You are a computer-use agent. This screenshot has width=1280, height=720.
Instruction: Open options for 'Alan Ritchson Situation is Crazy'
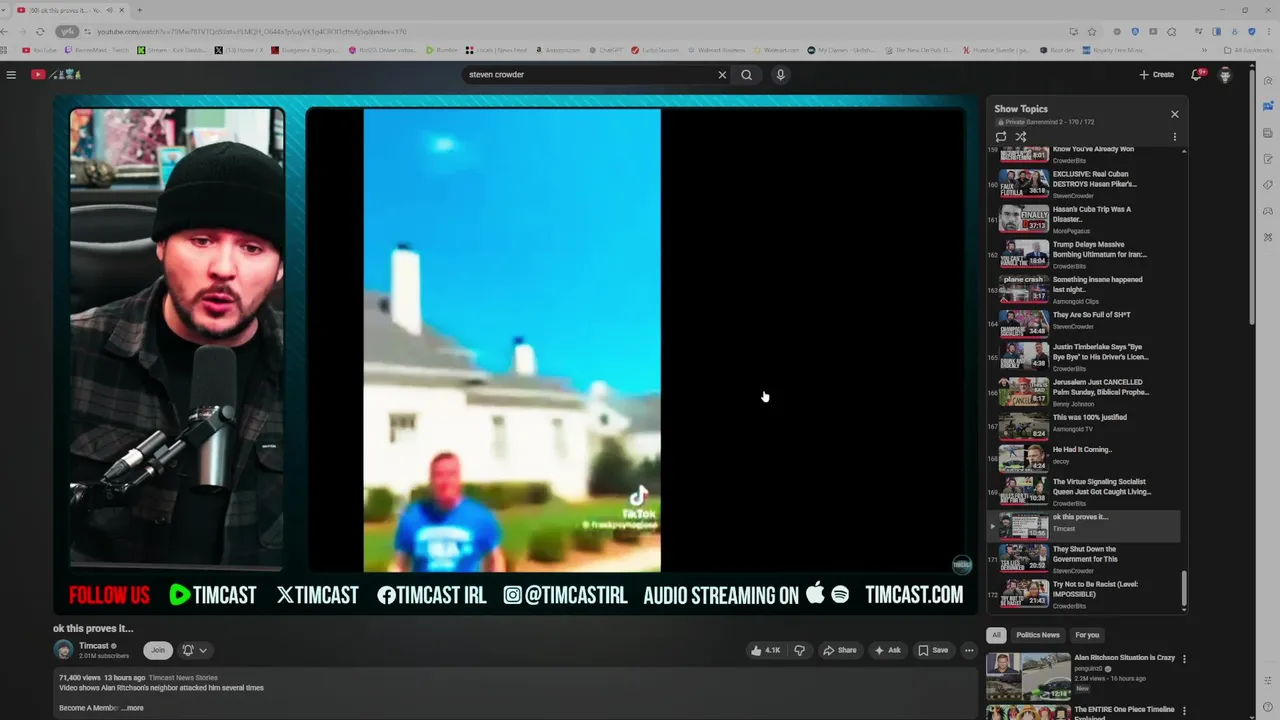1185,659
